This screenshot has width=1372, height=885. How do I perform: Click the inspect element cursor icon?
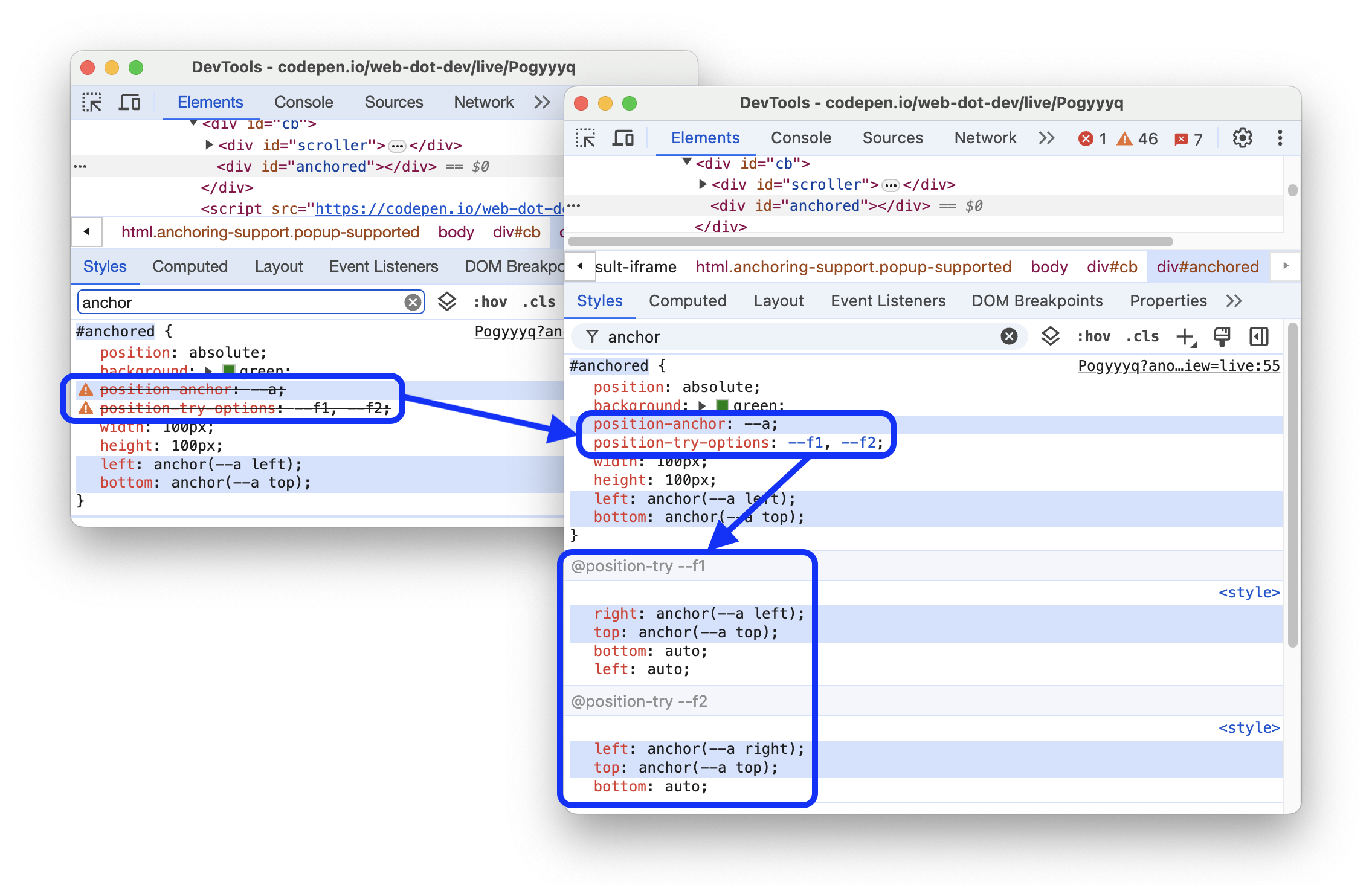pos(96,104)
